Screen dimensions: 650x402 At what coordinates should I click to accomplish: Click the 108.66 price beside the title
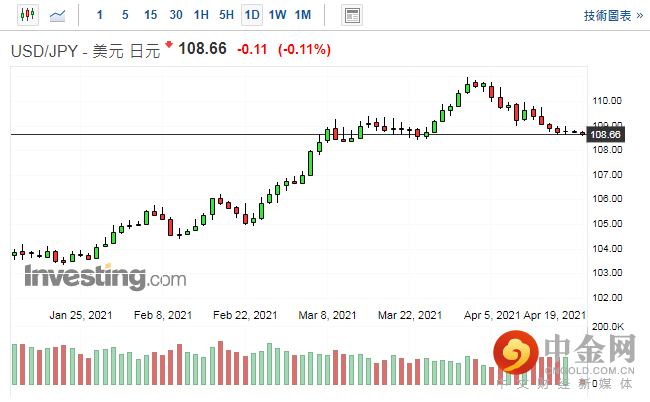coord(202,48)
